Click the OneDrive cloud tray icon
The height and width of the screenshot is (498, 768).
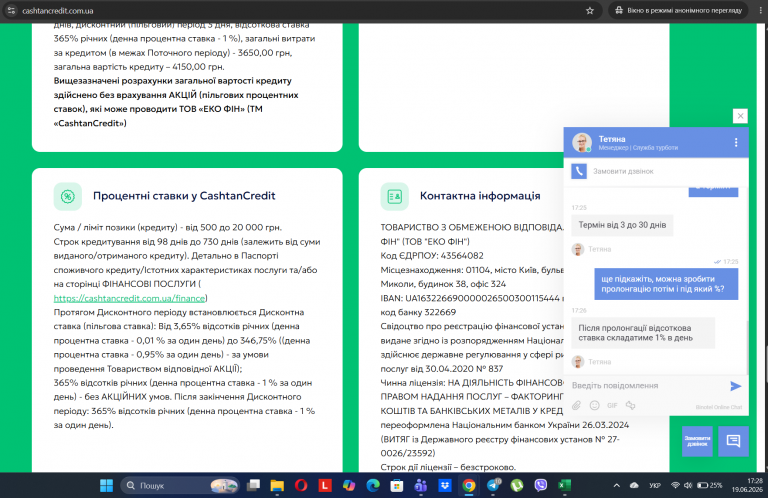click(x=634, y=485)
